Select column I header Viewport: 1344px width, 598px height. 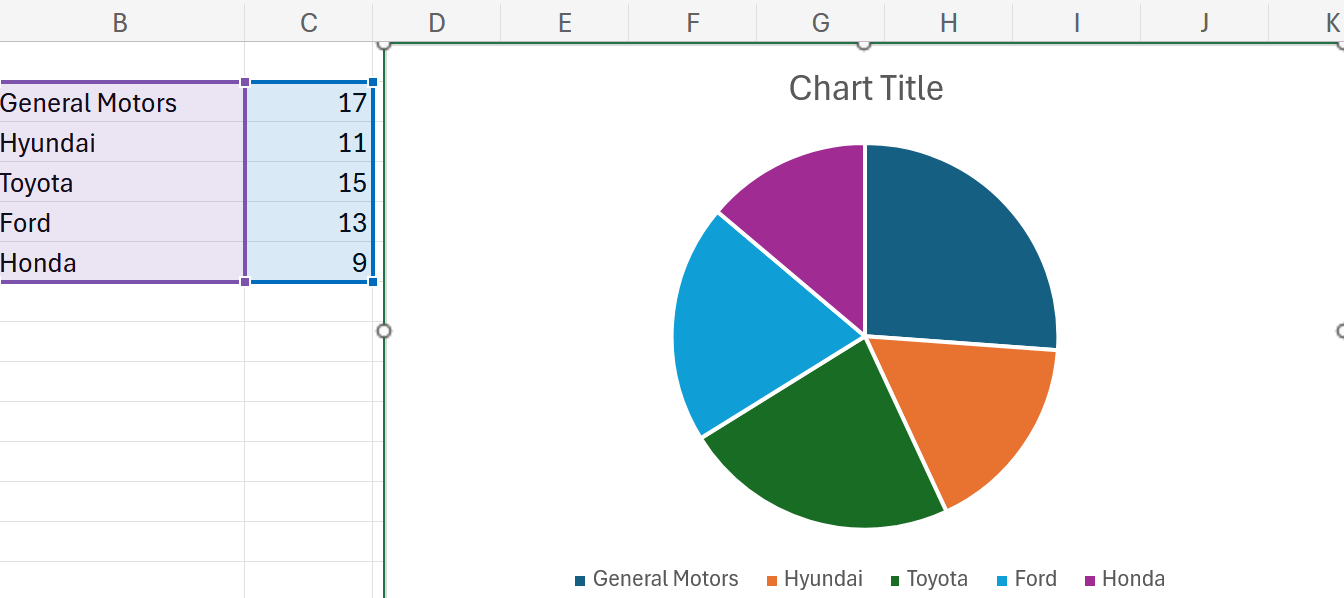click(x=1077, y=21)
